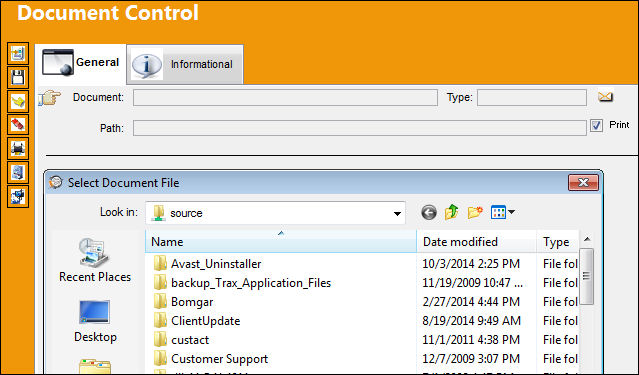Switch to the Informational tab

pyautogui.click(x=185, y=64)
